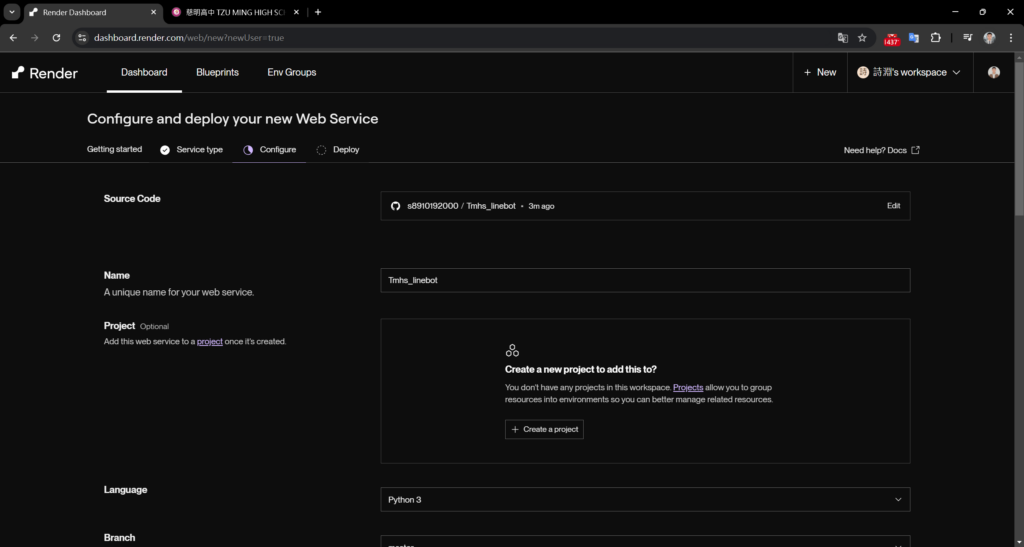Image resolution: width=1024 pixels, height=547 pixels.
Task: Click the s8910192000 / Tmhs_linebot repository text
Action: (x=461, y=206)
